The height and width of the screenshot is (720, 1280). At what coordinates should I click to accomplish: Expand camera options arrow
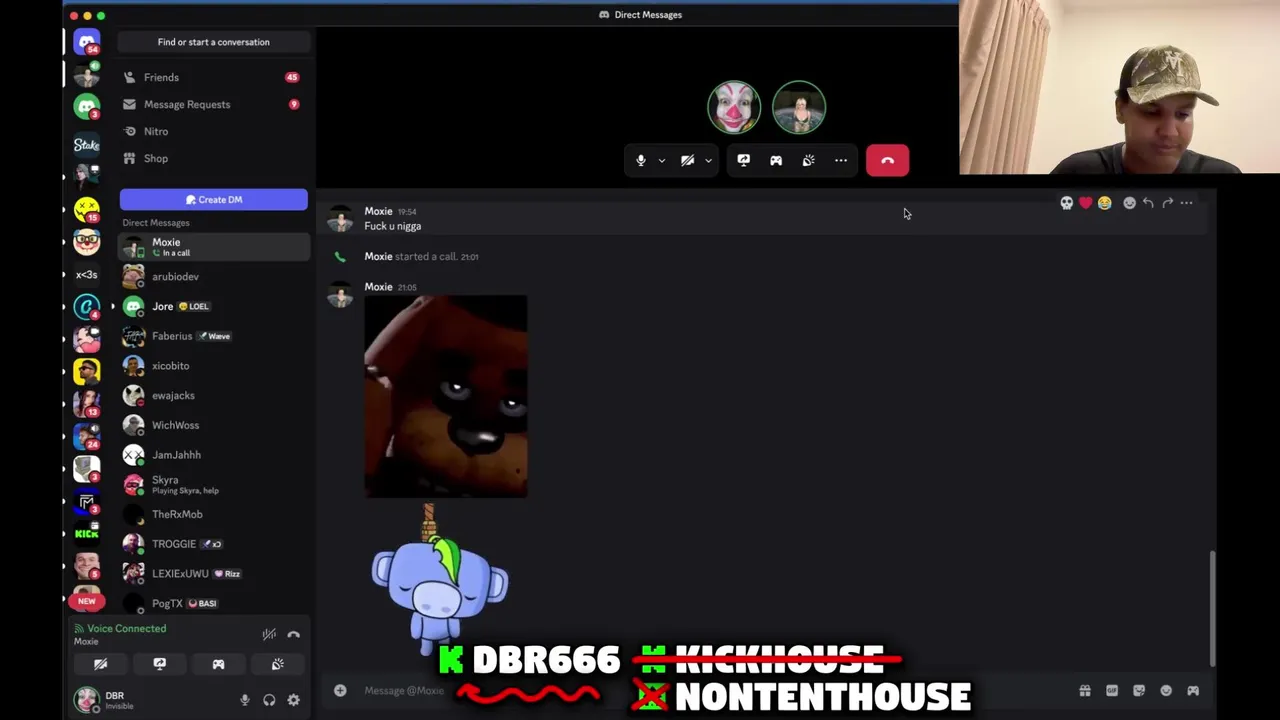point(708,160)
